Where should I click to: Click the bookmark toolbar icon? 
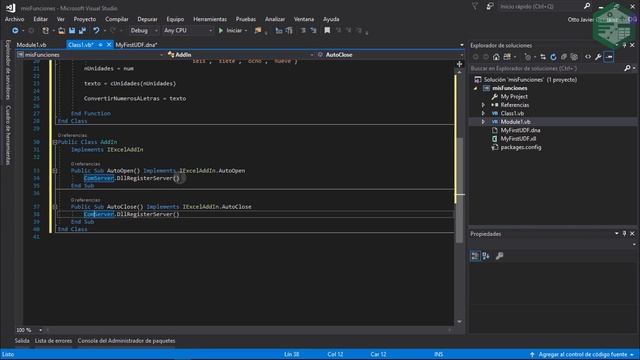pyautogui.click(x=327, y=31)
